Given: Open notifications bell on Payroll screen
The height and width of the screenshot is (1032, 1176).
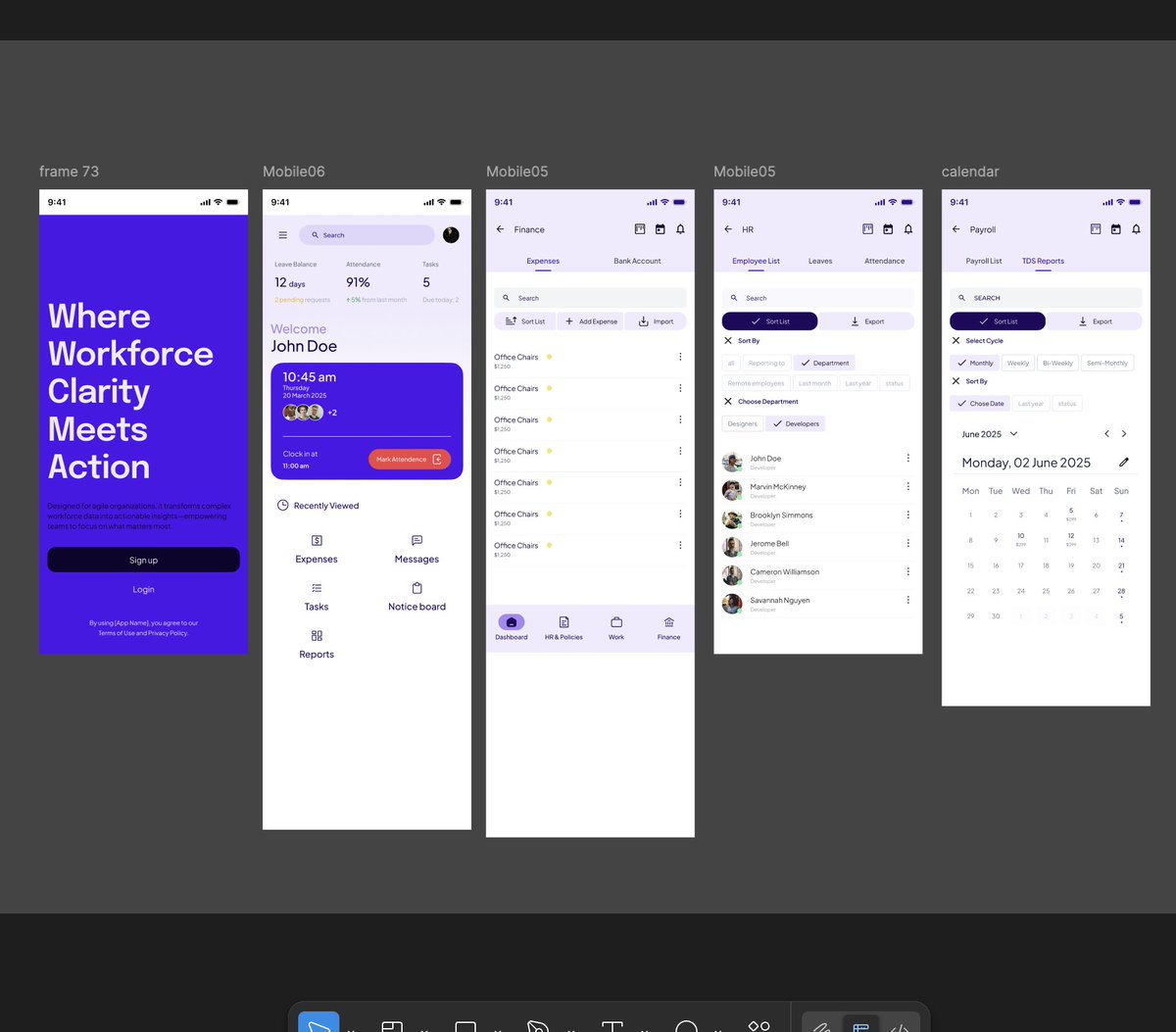Looking at the screenshot, I should click(x=1136, y=229).
